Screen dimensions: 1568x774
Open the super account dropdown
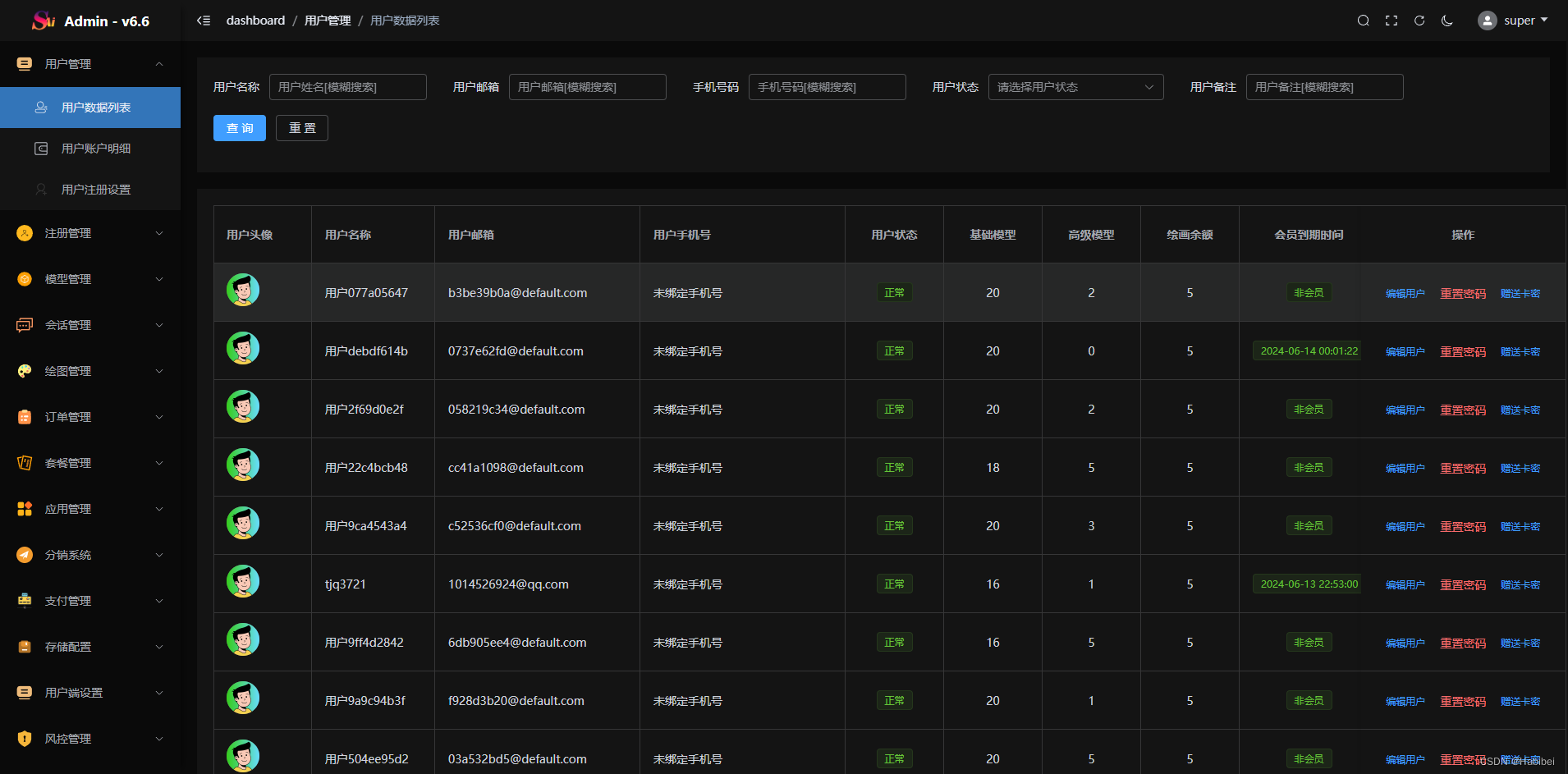coord(1524,21)
